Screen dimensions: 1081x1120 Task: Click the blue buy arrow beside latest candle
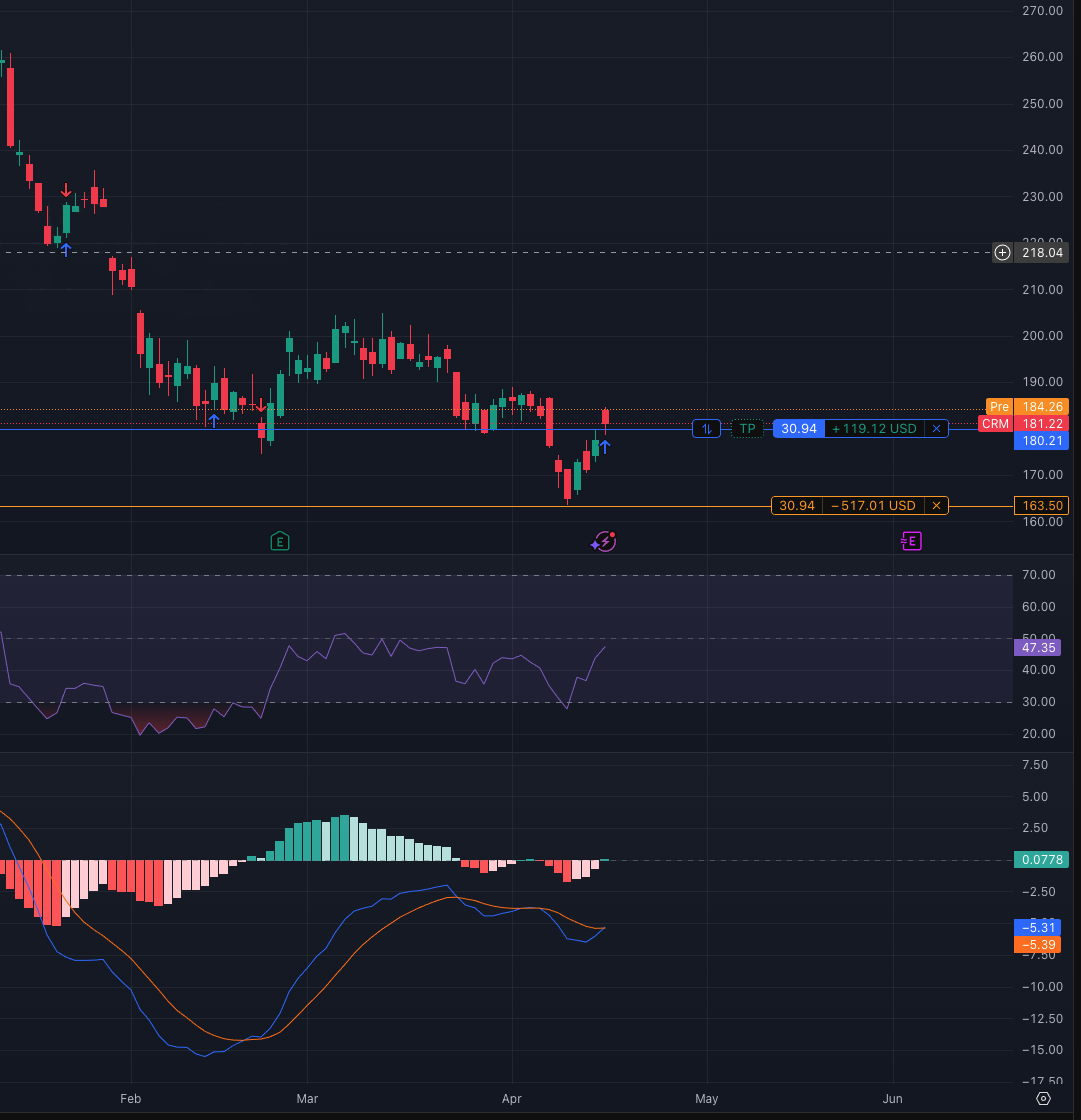[604, 447]
